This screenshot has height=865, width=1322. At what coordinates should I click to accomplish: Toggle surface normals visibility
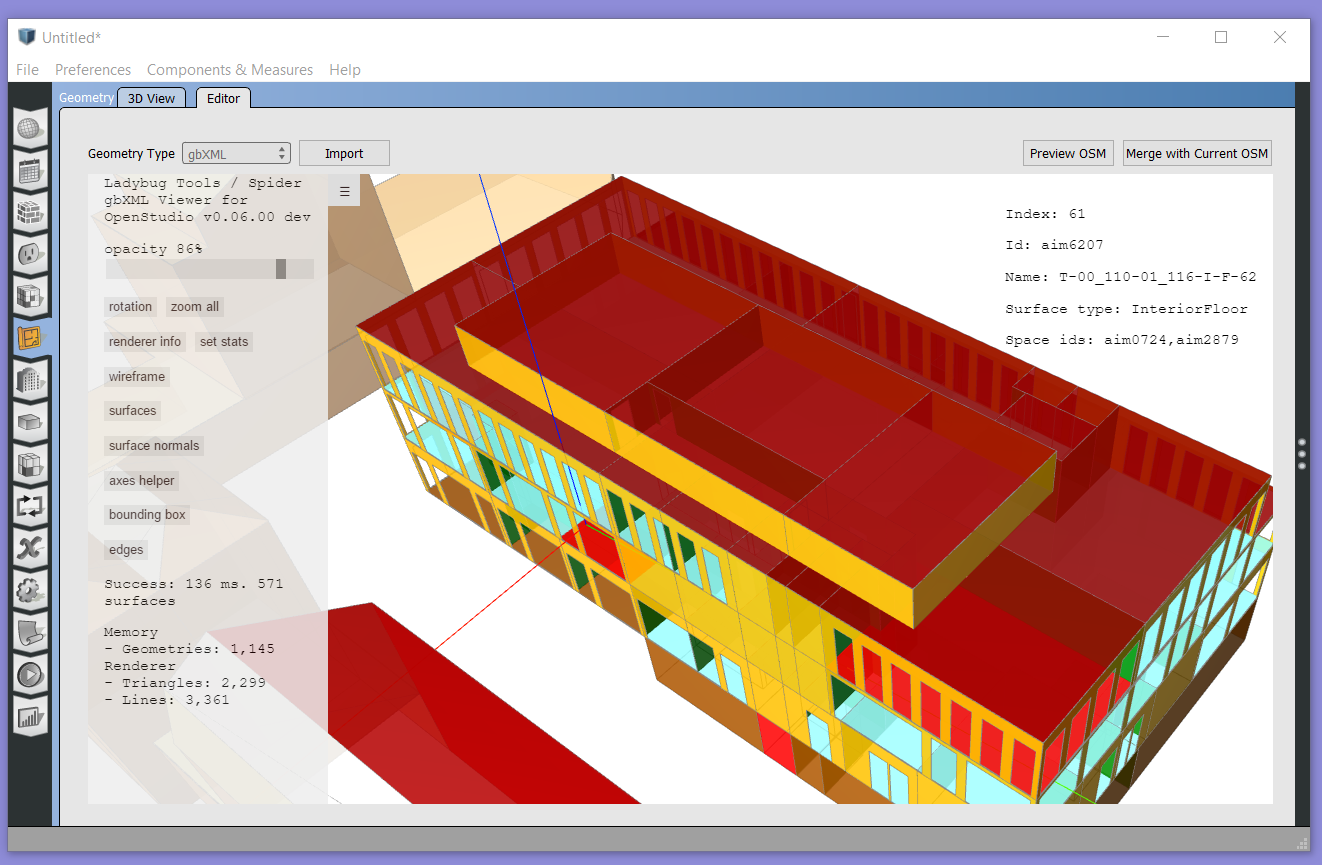[154, 446]
